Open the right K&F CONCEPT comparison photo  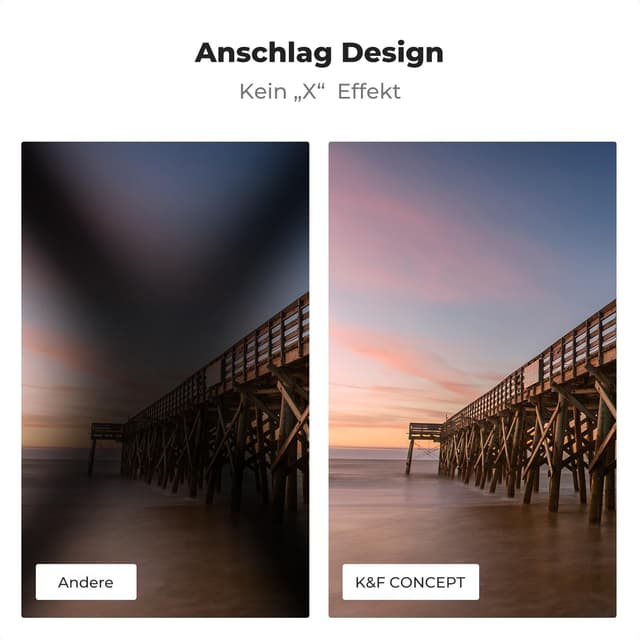coord(473,380)
